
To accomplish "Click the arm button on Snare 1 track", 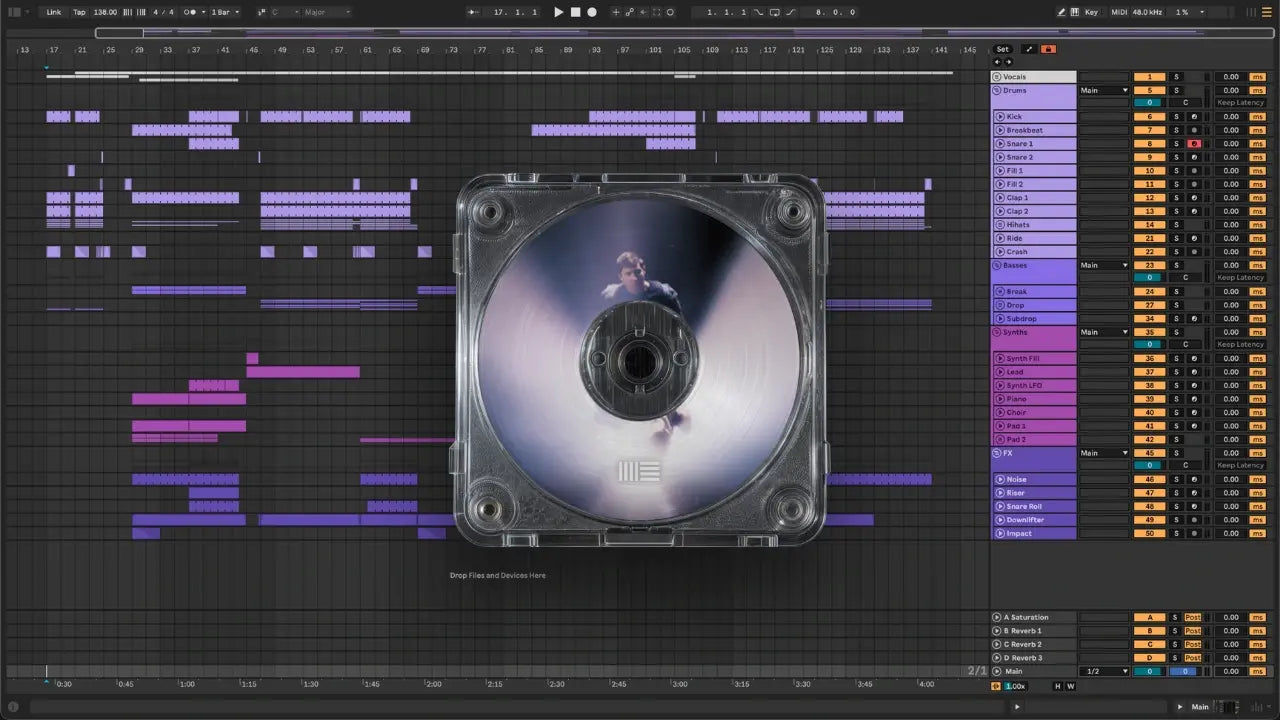I will tap(1193, 144).
